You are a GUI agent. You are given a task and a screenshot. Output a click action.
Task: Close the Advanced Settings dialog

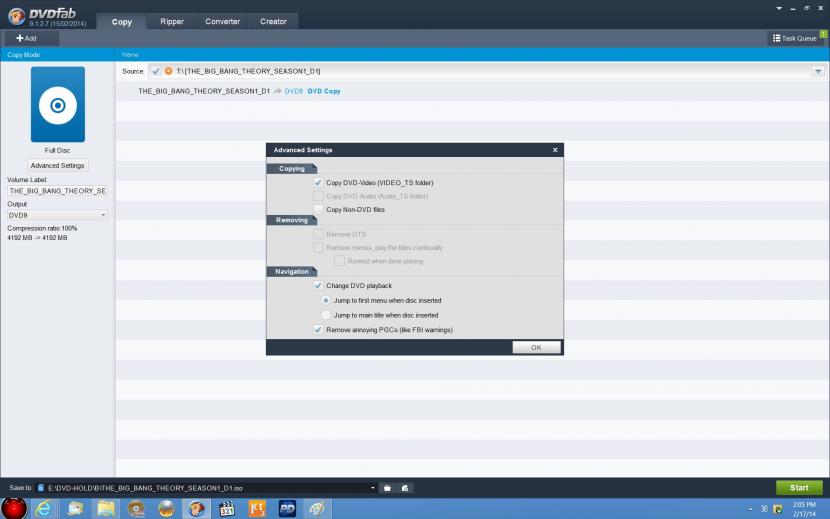click(555, 150)
